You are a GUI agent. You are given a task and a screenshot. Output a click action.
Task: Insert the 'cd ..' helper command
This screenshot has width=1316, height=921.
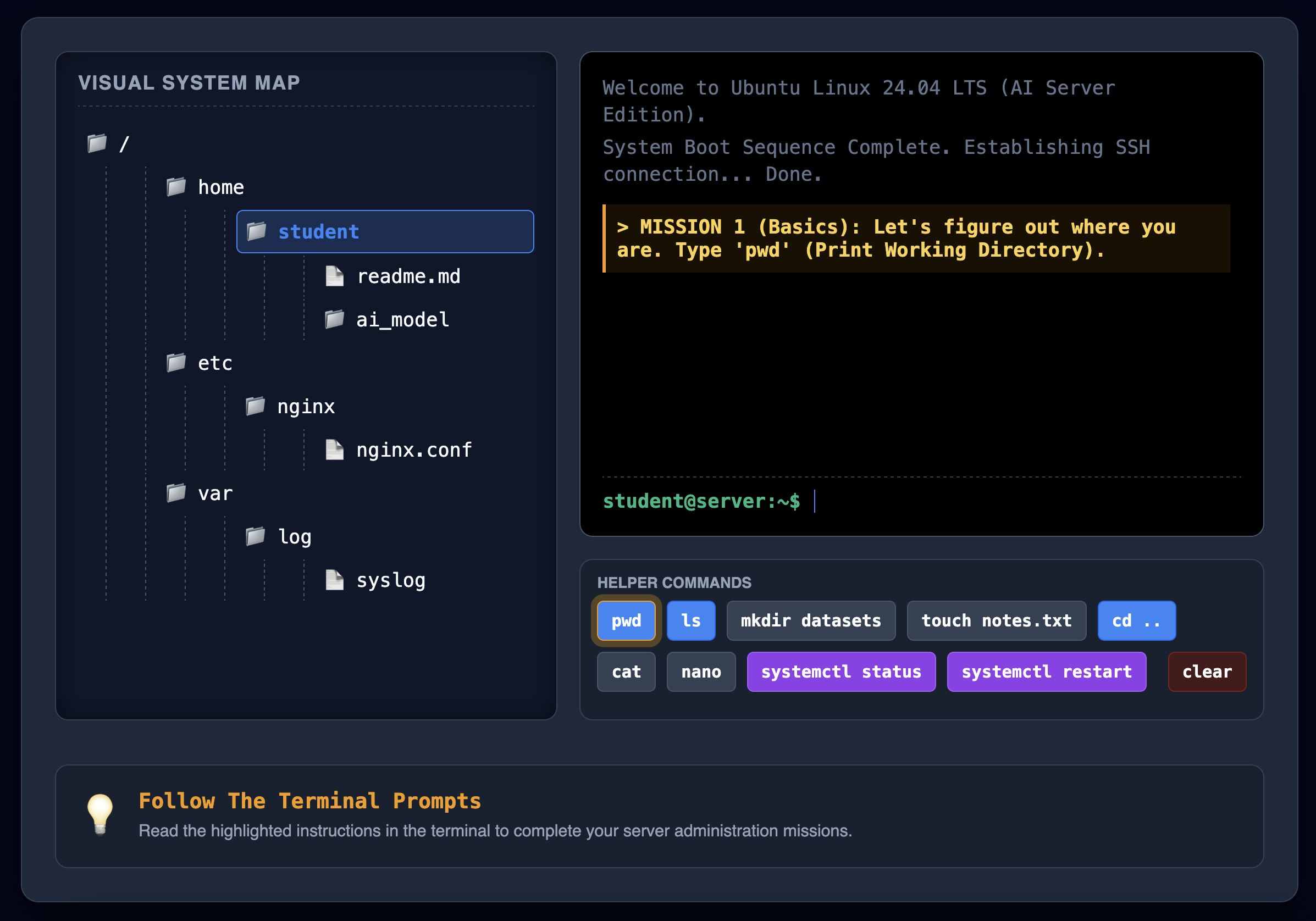pos(1137,620)
